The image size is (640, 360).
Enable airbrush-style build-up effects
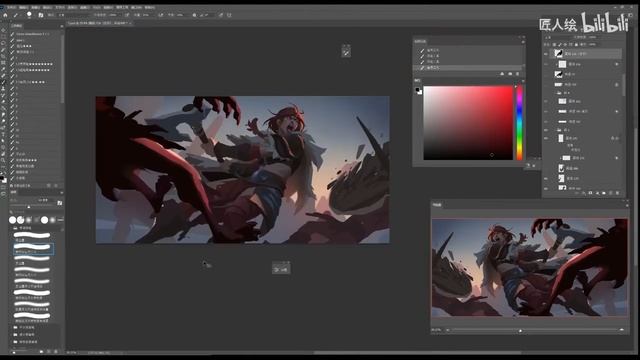point(161,15)
